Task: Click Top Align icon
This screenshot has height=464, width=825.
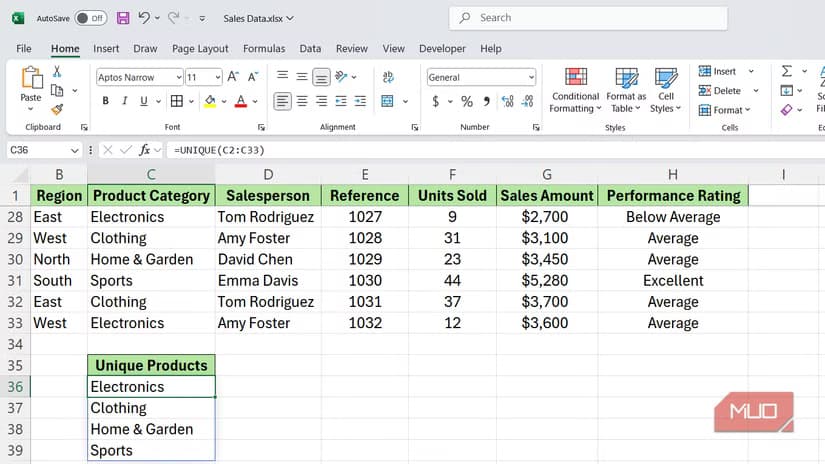Action: [x=283, y=76]
